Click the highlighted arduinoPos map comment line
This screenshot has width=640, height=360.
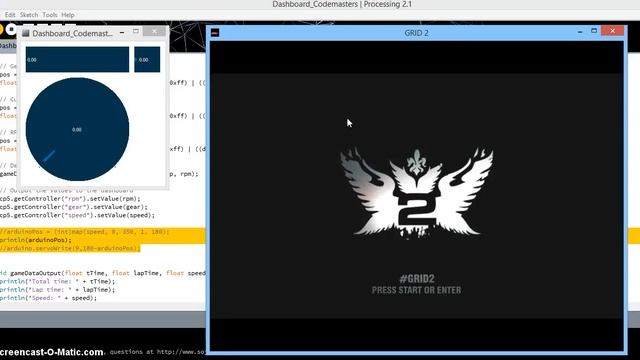tap(84, 232)
